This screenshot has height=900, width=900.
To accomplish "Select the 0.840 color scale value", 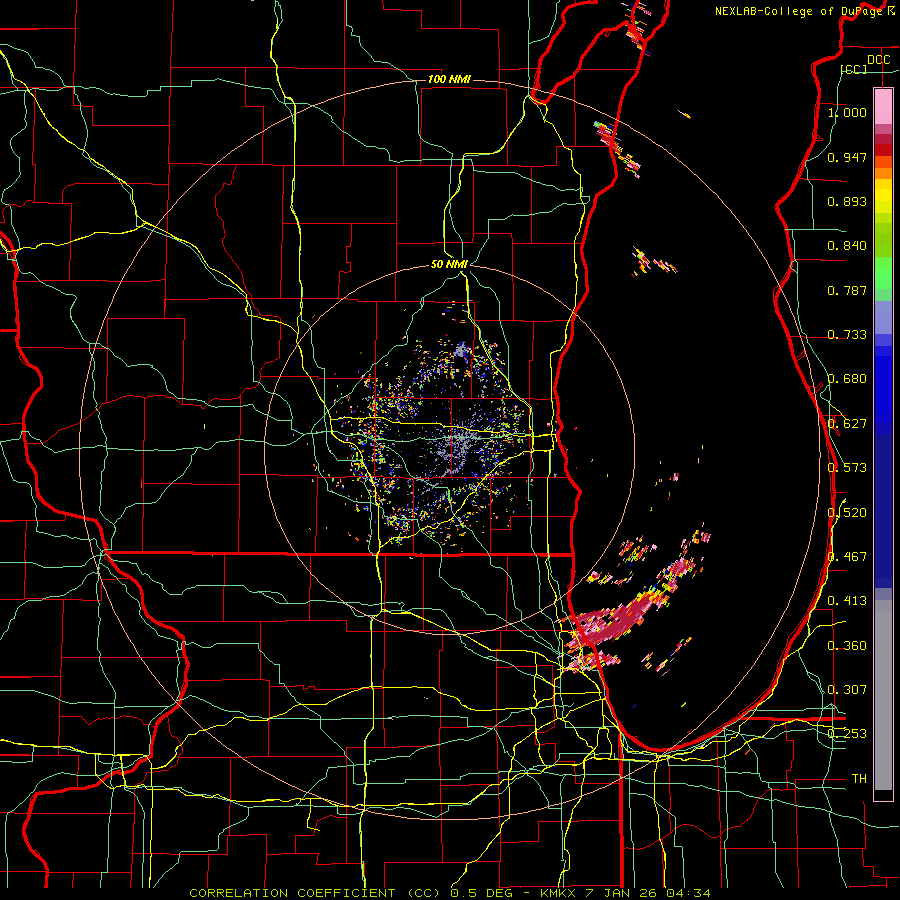I will click(847, 246).
